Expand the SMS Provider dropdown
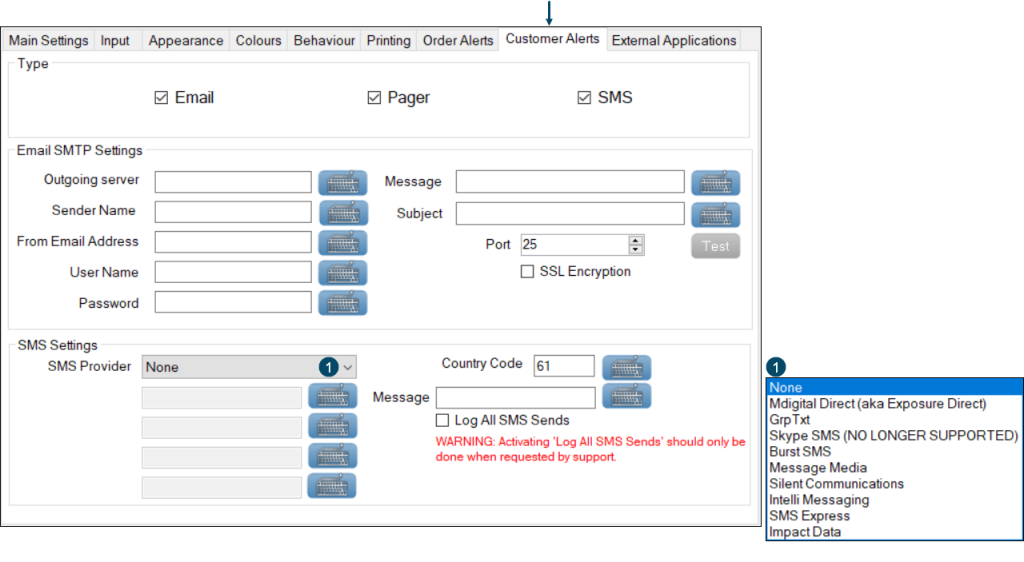The height and width of the screenshot is (562, 1024). [347, 367]
